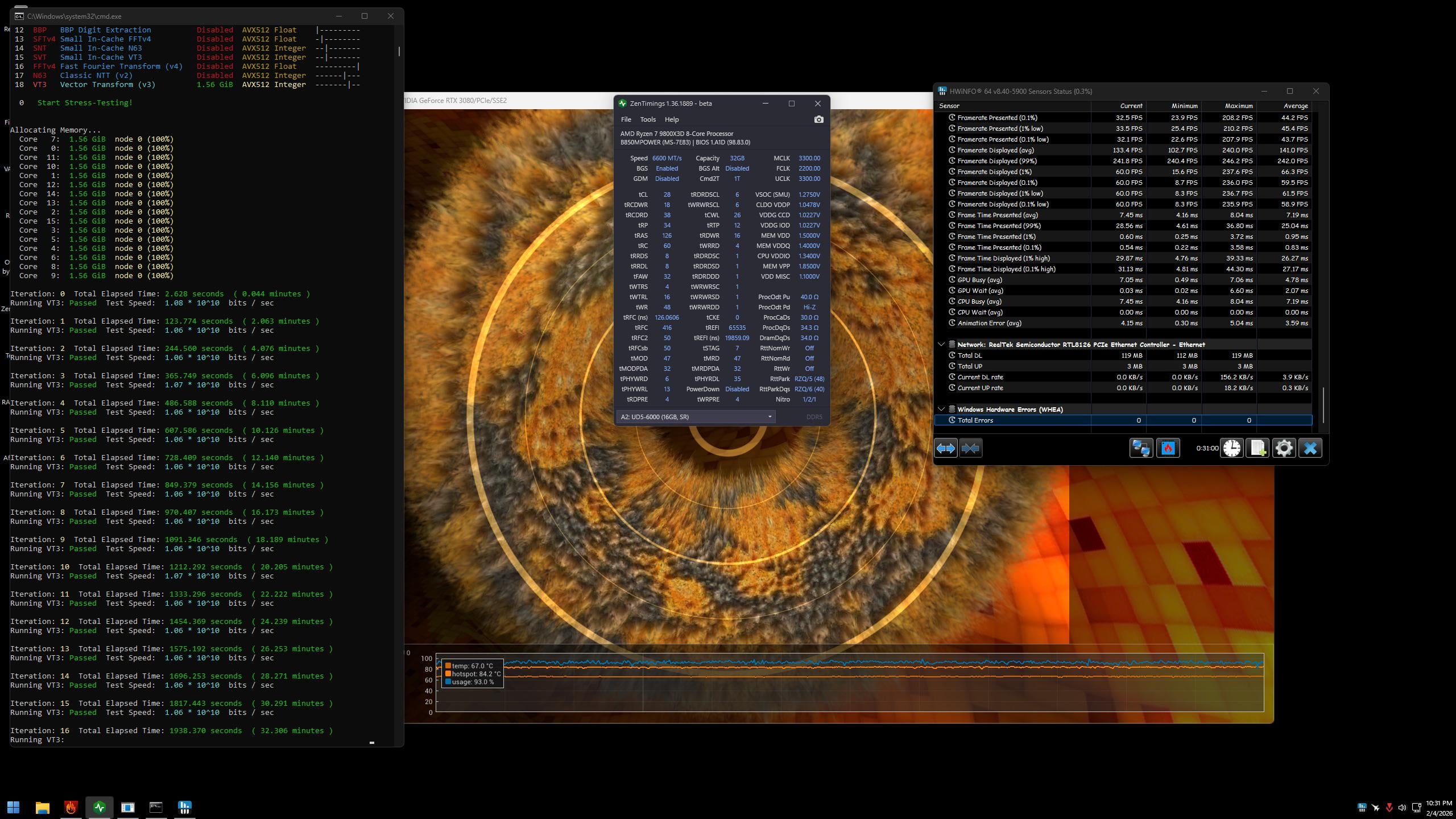Screen dimensions: 1456x819
Task: Open the Windows Start menu
Action: pos(13,807)
